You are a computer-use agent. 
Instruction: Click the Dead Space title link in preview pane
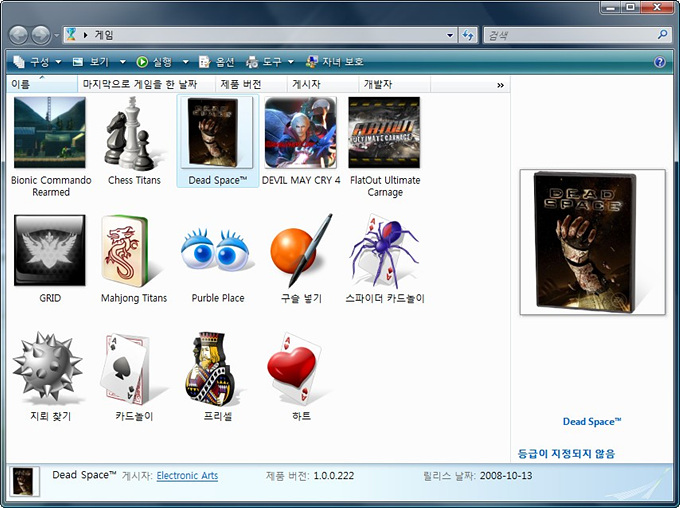pos(592,421)
